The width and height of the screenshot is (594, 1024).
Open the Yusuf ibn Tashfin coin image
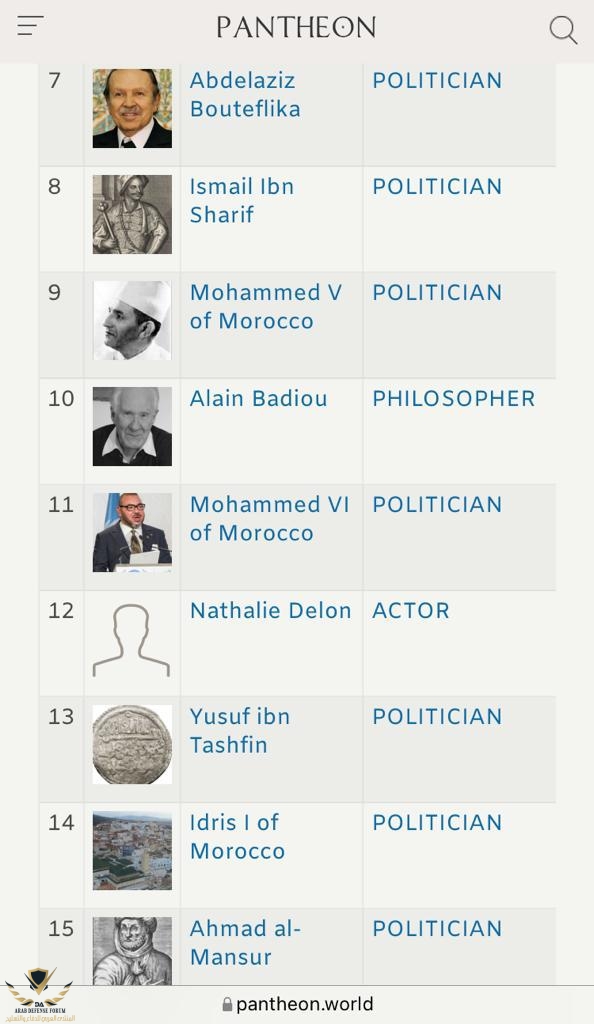tap(133, 744)
